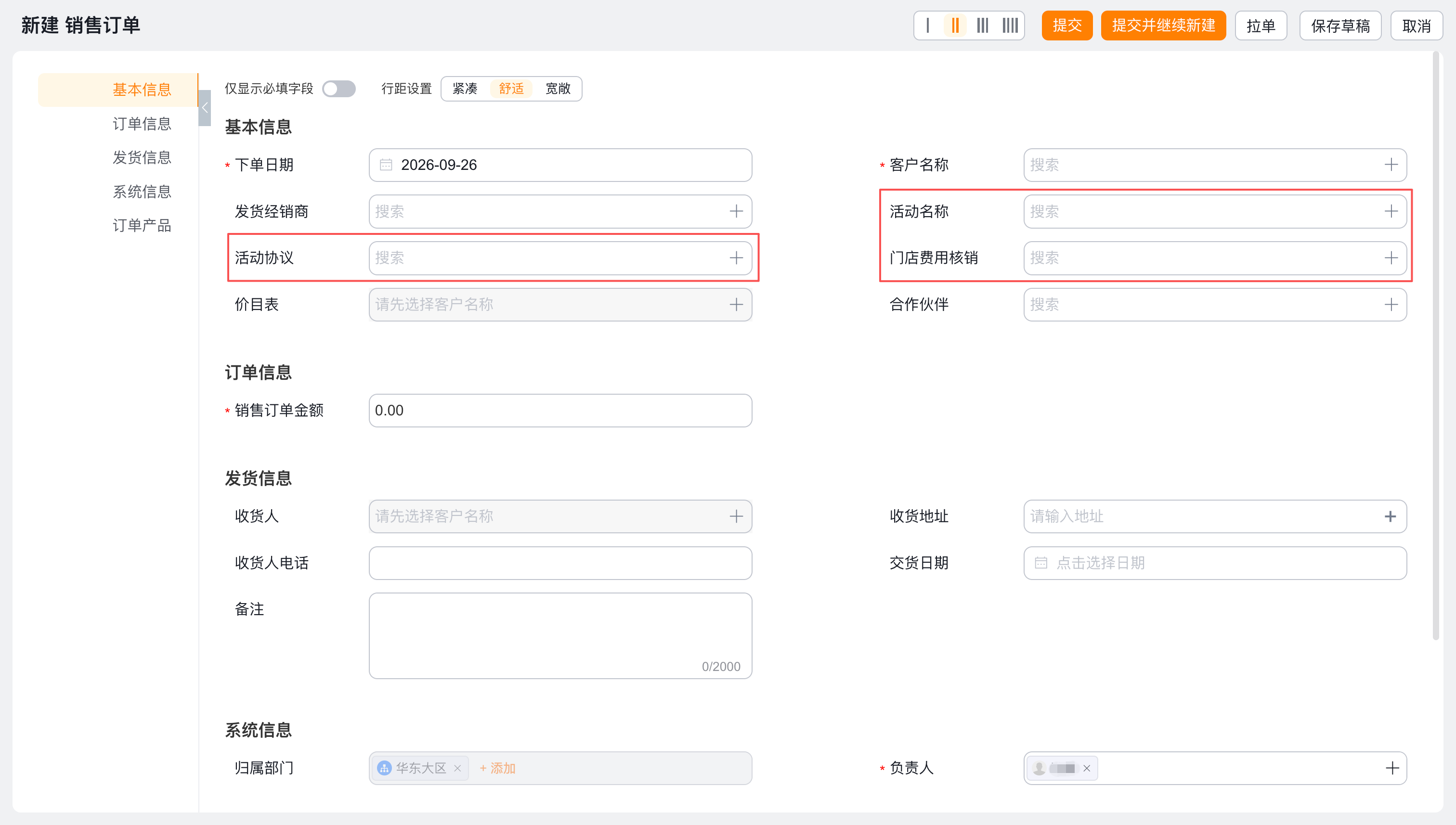
Task: Jump to 发货信息 section
Action: (x=142, y=157)
